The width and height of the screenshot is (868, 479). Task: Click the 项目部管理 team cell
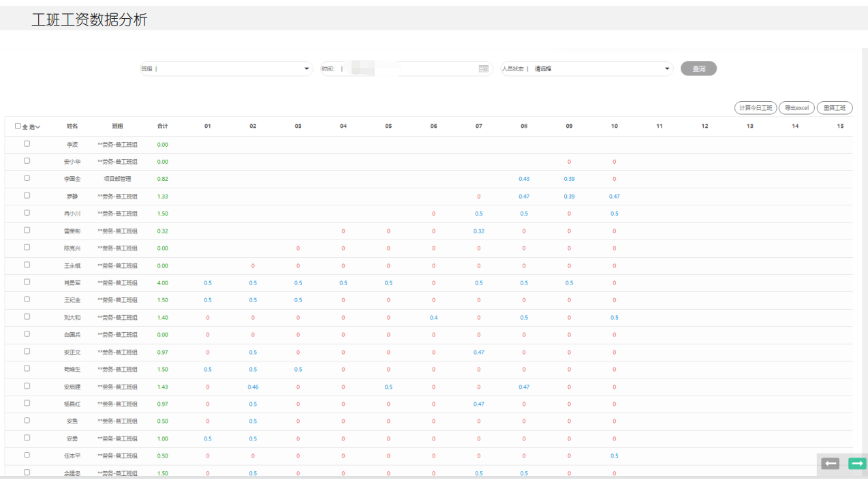click(x=117, y=179)
